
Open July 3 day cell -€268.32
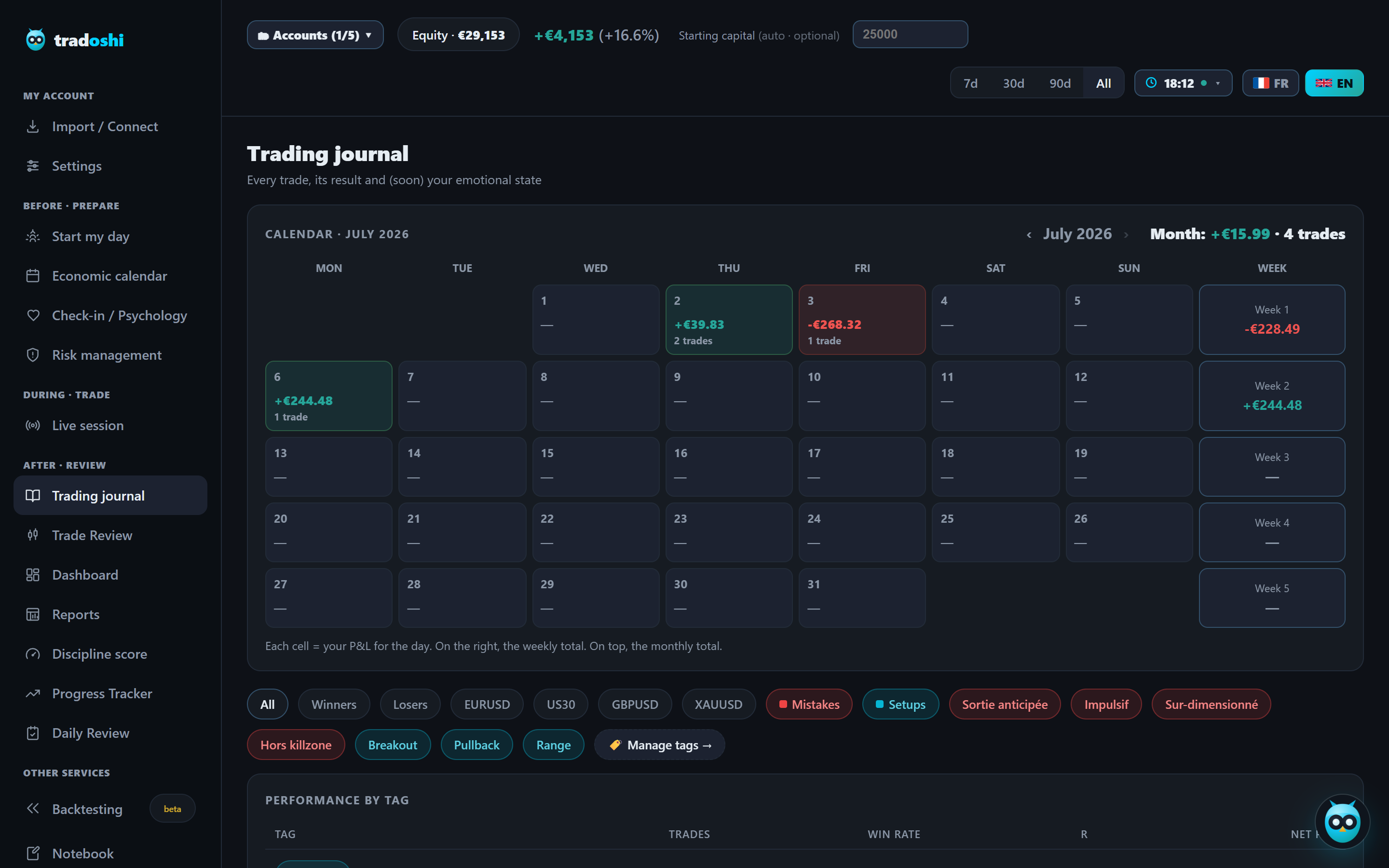pos(862,319)
